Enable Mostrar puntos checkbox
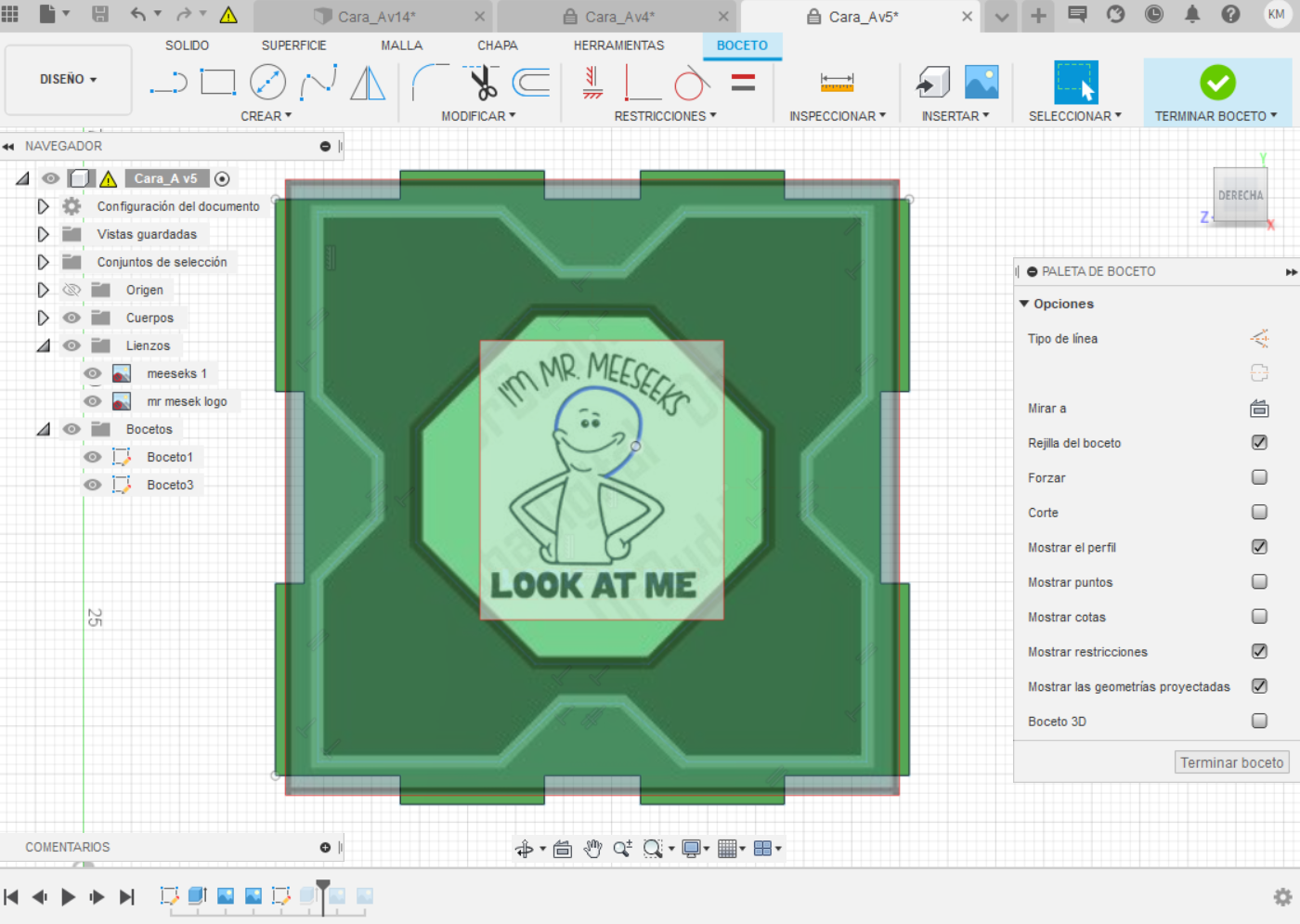Screen dimensions: 1300x924 point(1259,581)
